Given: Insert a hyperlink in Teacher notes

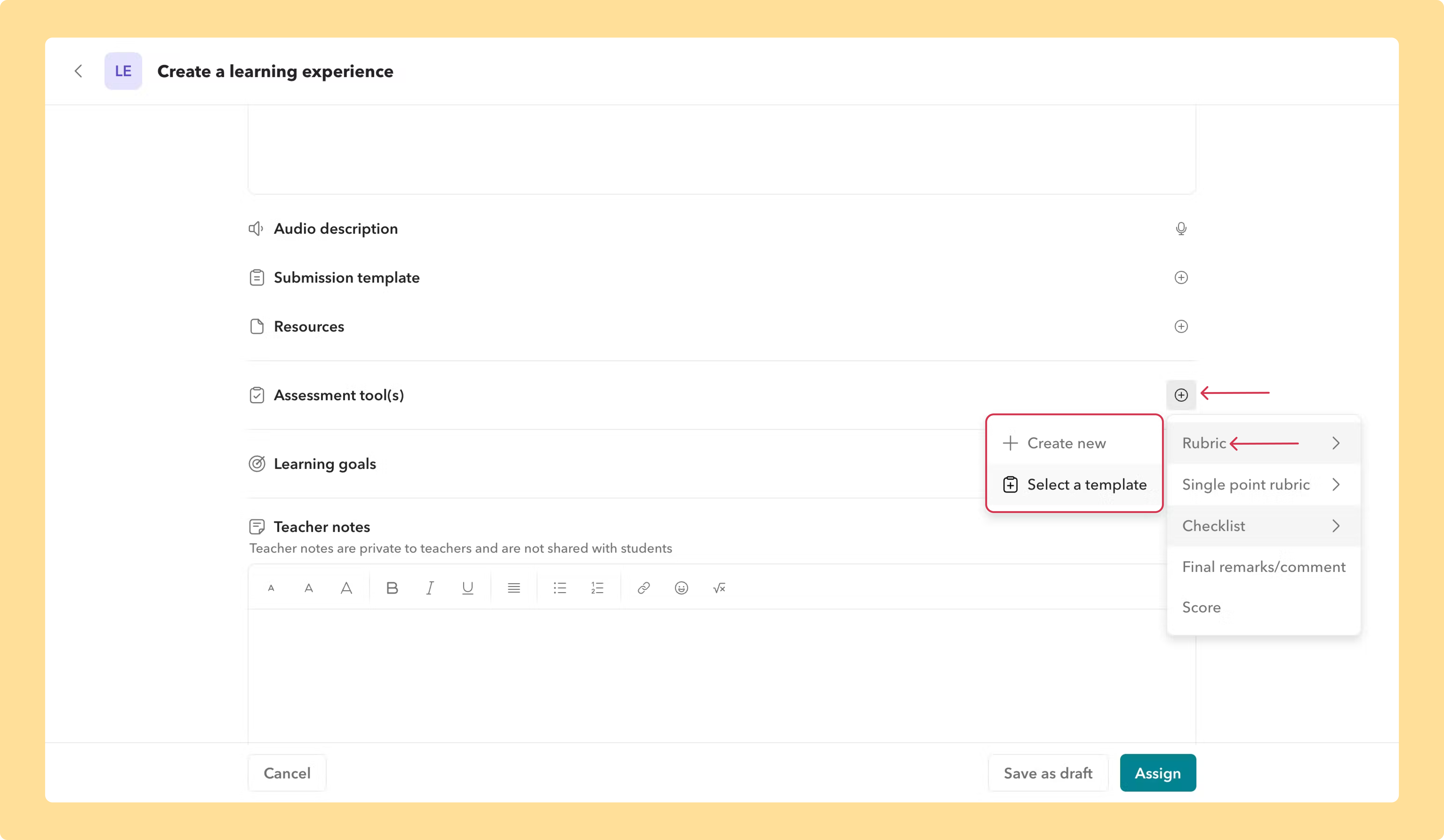Looking at the screenshot, I should (x=644, y=588).
